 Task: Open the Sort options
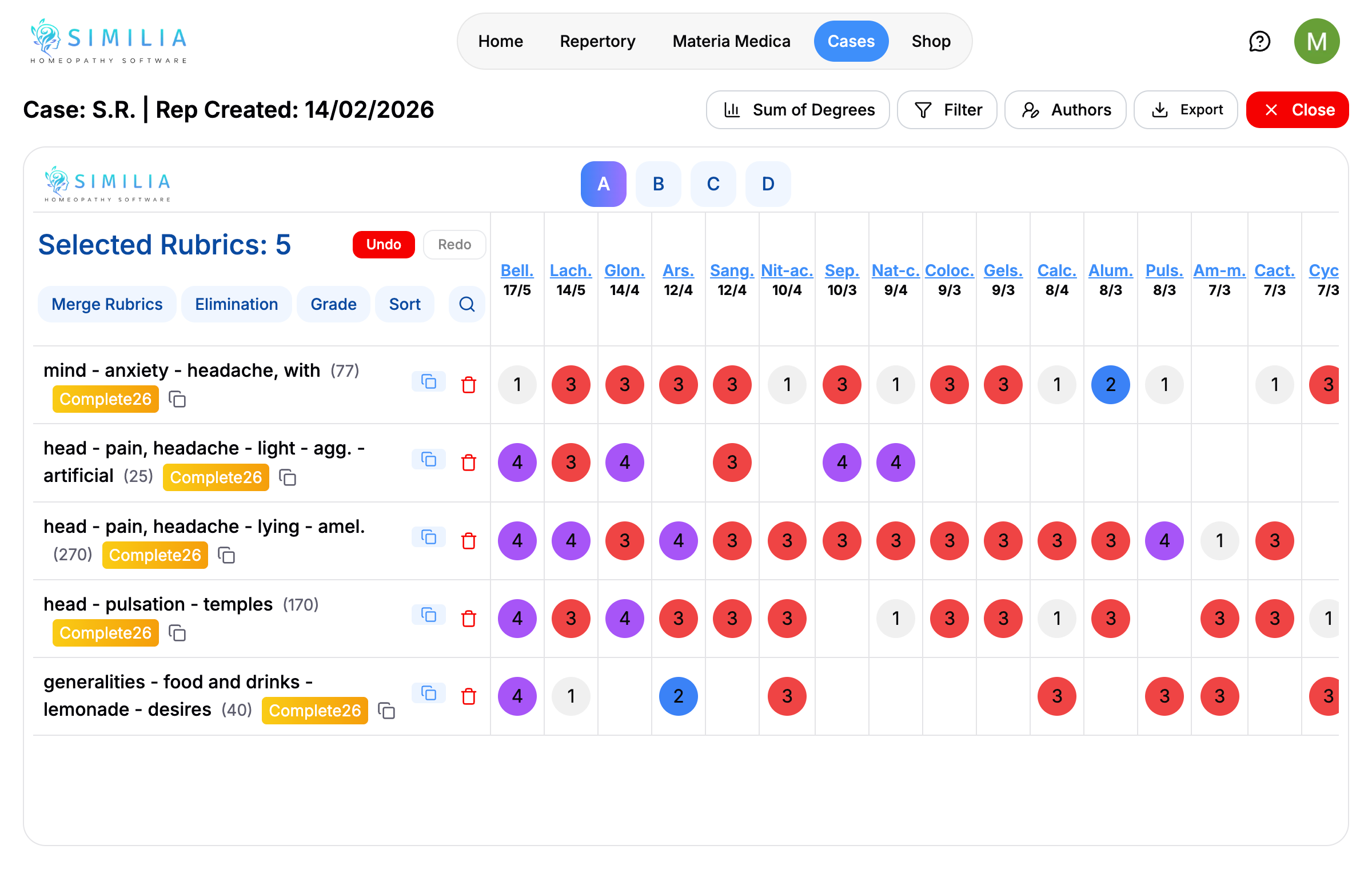tap(405, 304)
